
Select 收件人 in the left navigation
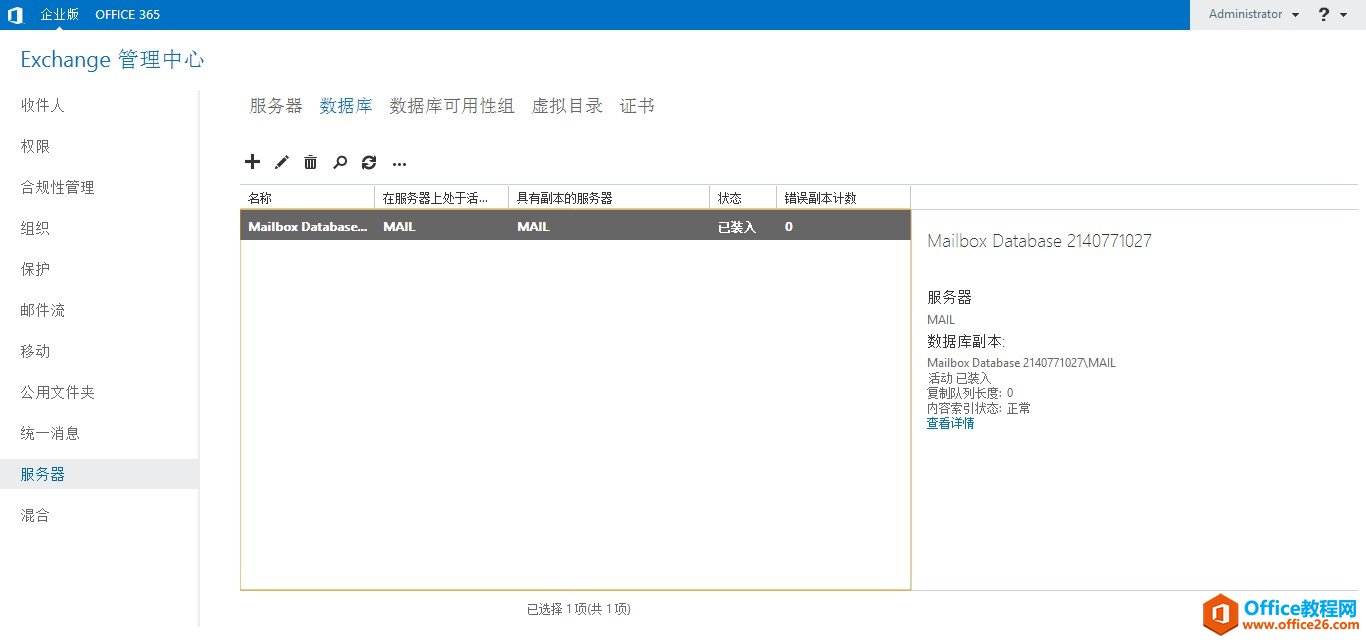point(43,105)
